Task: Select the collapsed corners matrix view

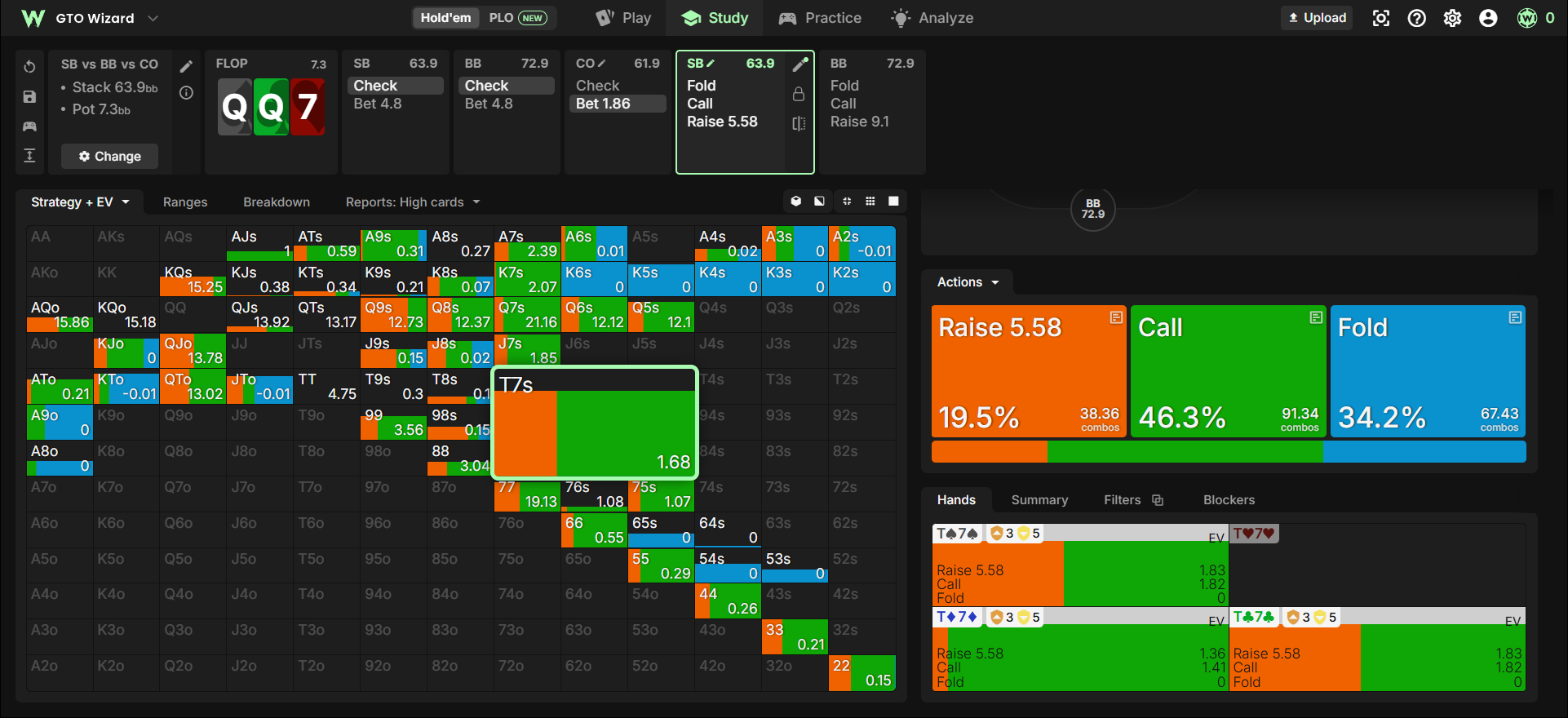Action: (x=847, y=201)
